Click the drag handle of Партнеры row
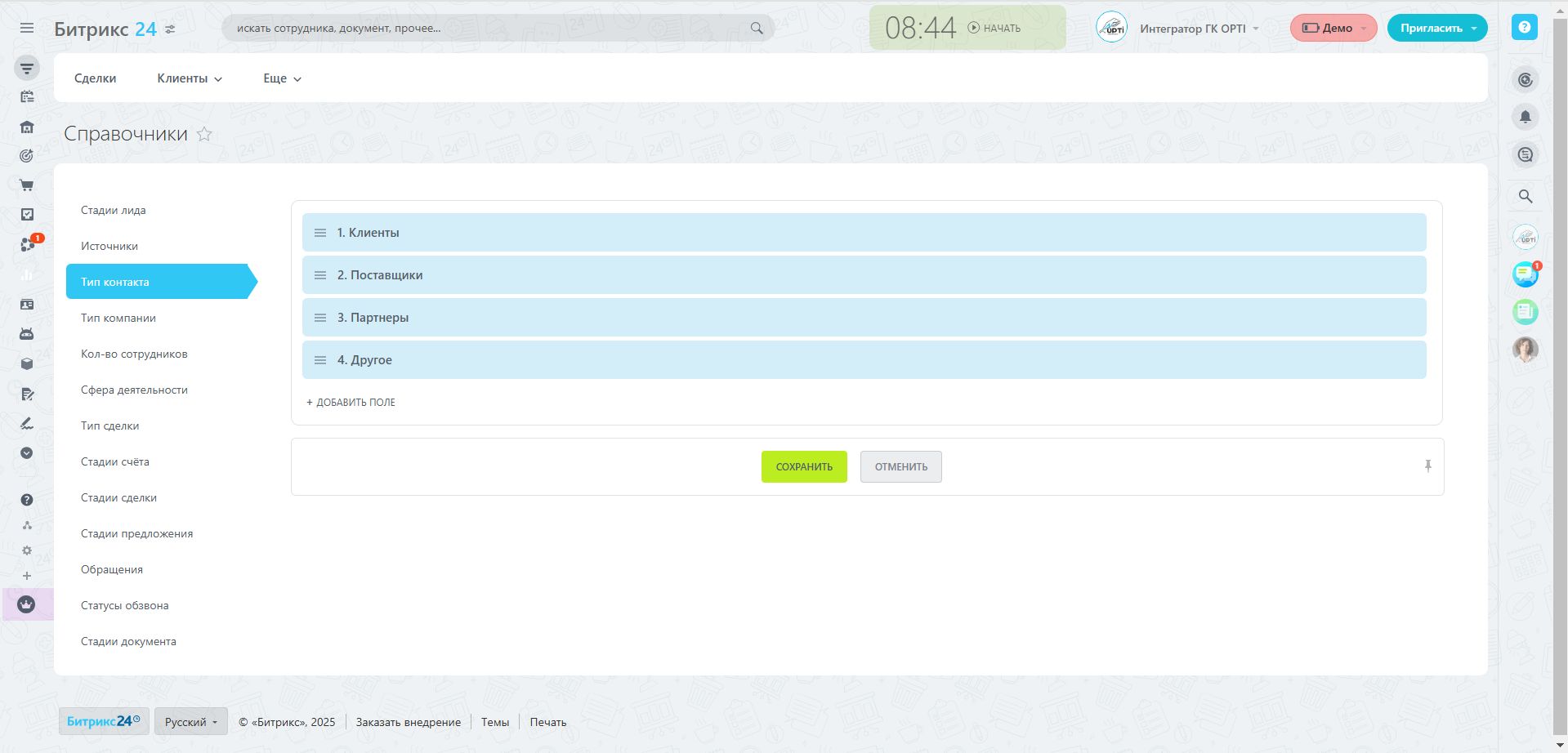 pyautogui.click(x=320, y=318)
